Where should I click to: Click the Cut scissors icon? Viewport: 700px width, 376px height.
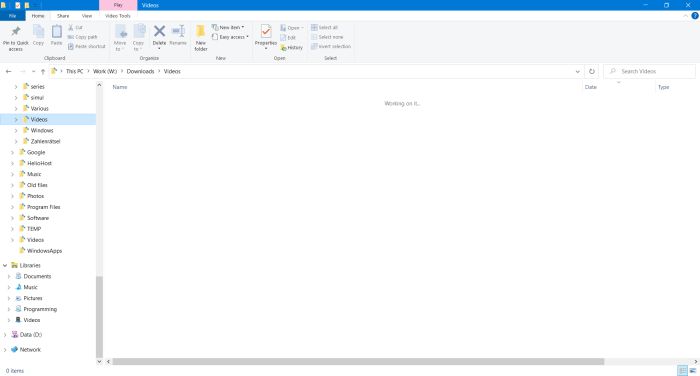[x=71, y=28]
